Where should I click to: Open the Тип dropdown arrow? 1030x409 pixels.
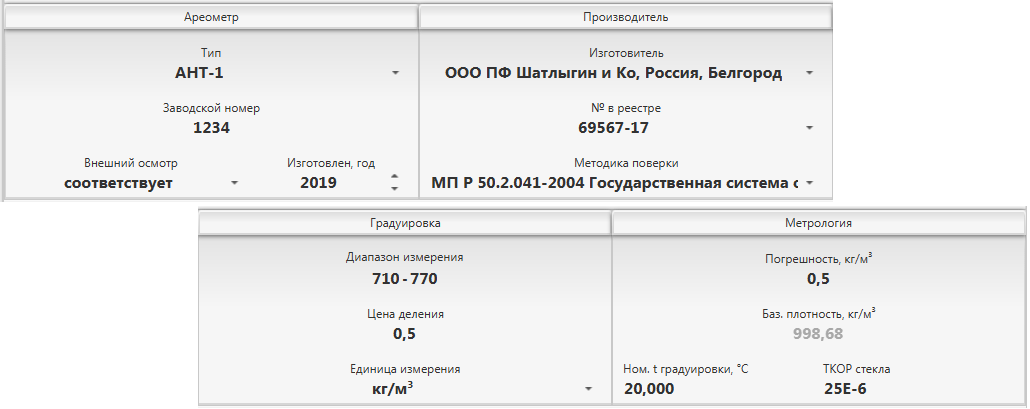(x=395, y=73)
